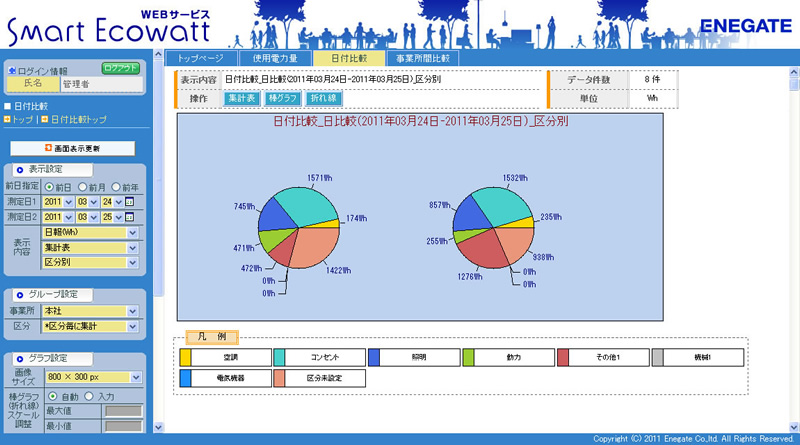Click the 最小値 input field
The image size is (800, 445).
click(x=123, y=426)
